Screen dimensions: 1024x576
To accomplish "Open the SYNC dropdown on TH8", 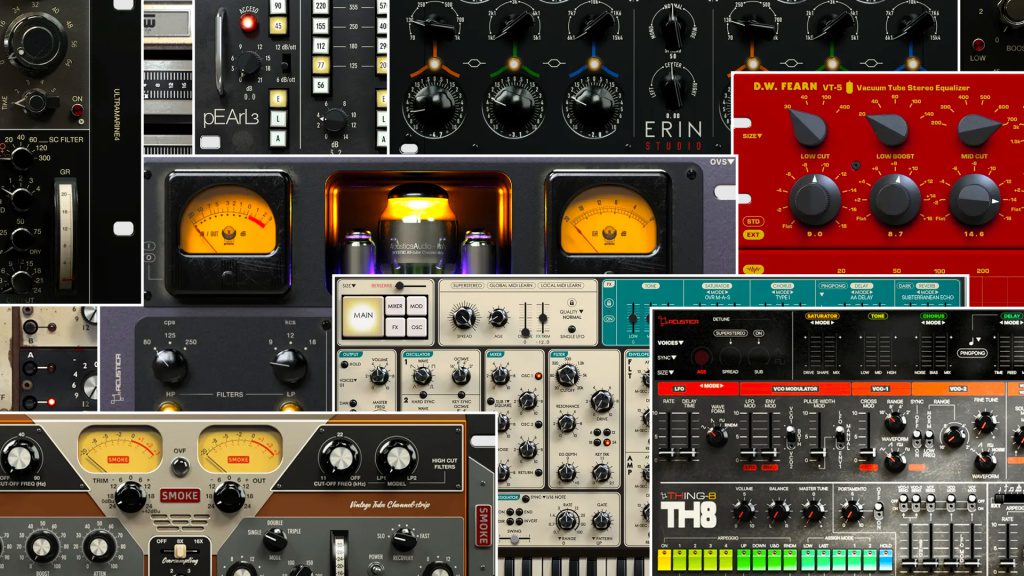I will coord(667,358).
